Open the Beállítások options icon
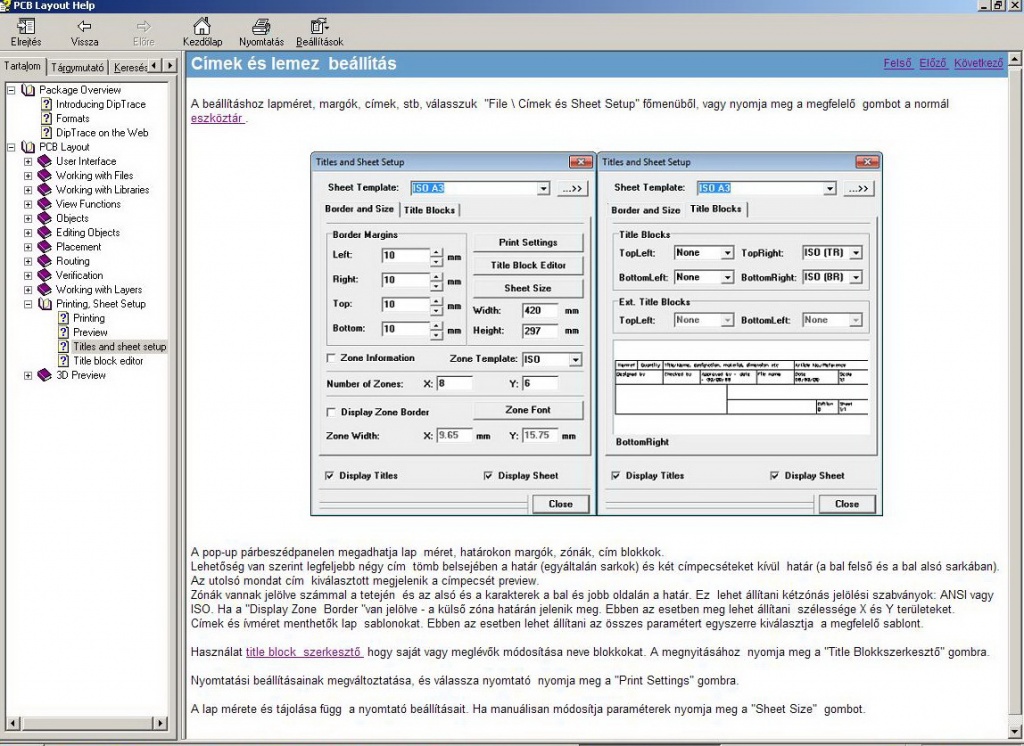 pyautogui.click(x=319, y=26)
